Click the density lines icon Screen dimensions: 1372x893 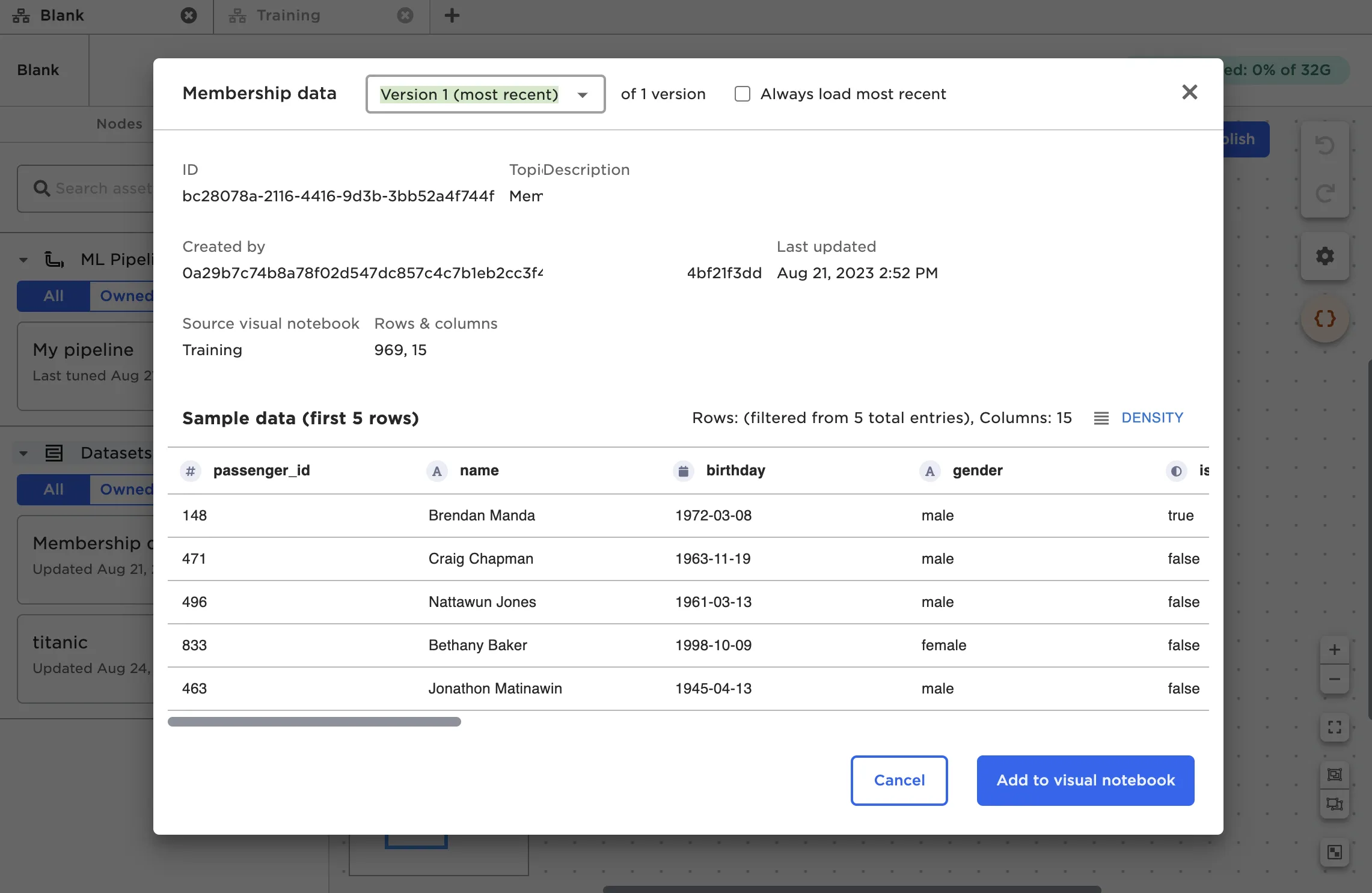[x=1101, y=418]
